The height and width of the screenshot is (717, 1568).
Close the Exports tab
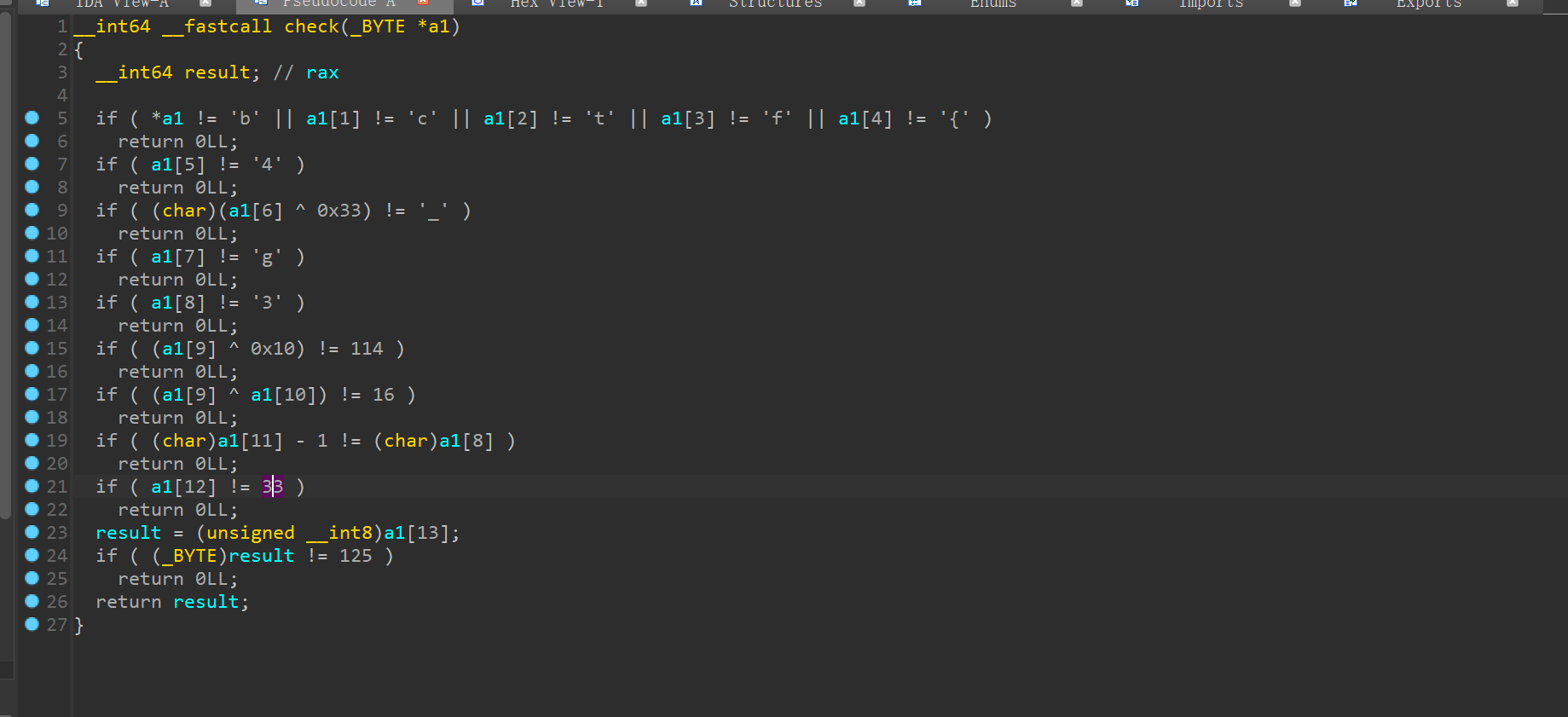(x=1513, y=3)
